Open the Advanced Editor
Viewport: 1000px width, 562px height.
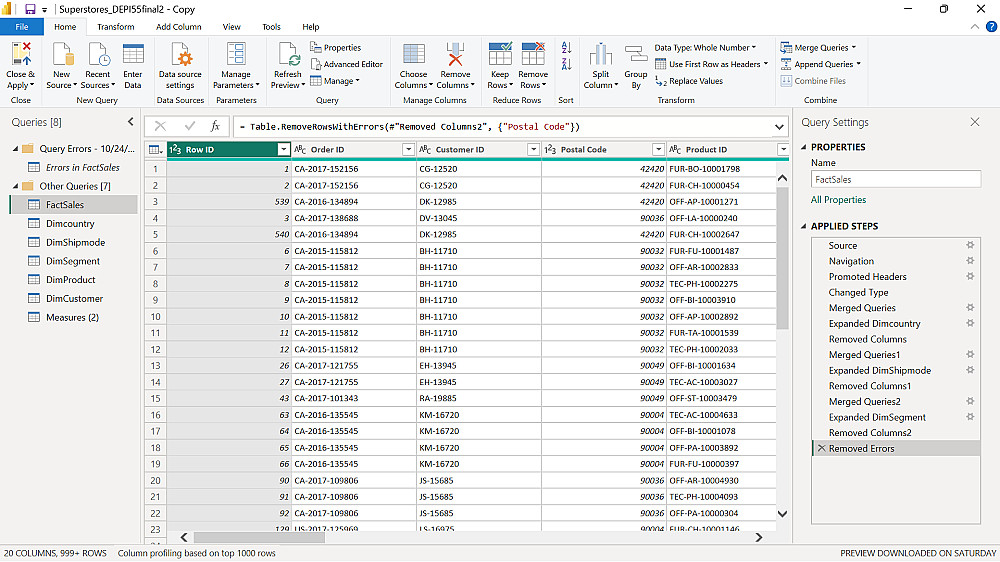click(347, 64)
